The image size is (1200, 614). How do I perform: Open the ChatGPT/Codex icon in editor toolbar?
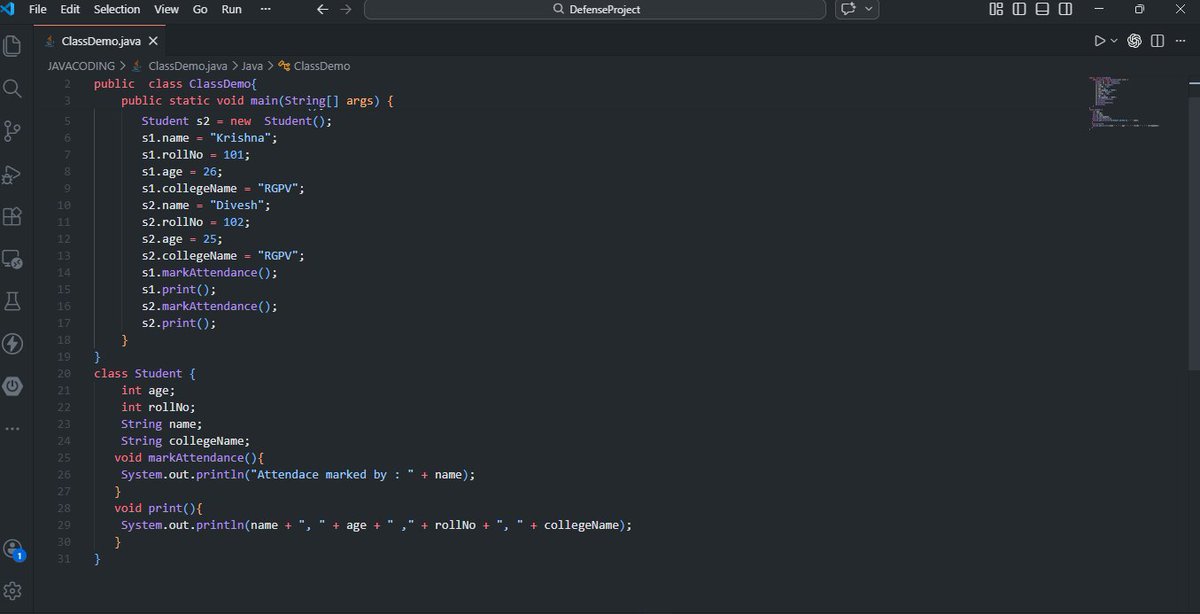point(1135,41)
